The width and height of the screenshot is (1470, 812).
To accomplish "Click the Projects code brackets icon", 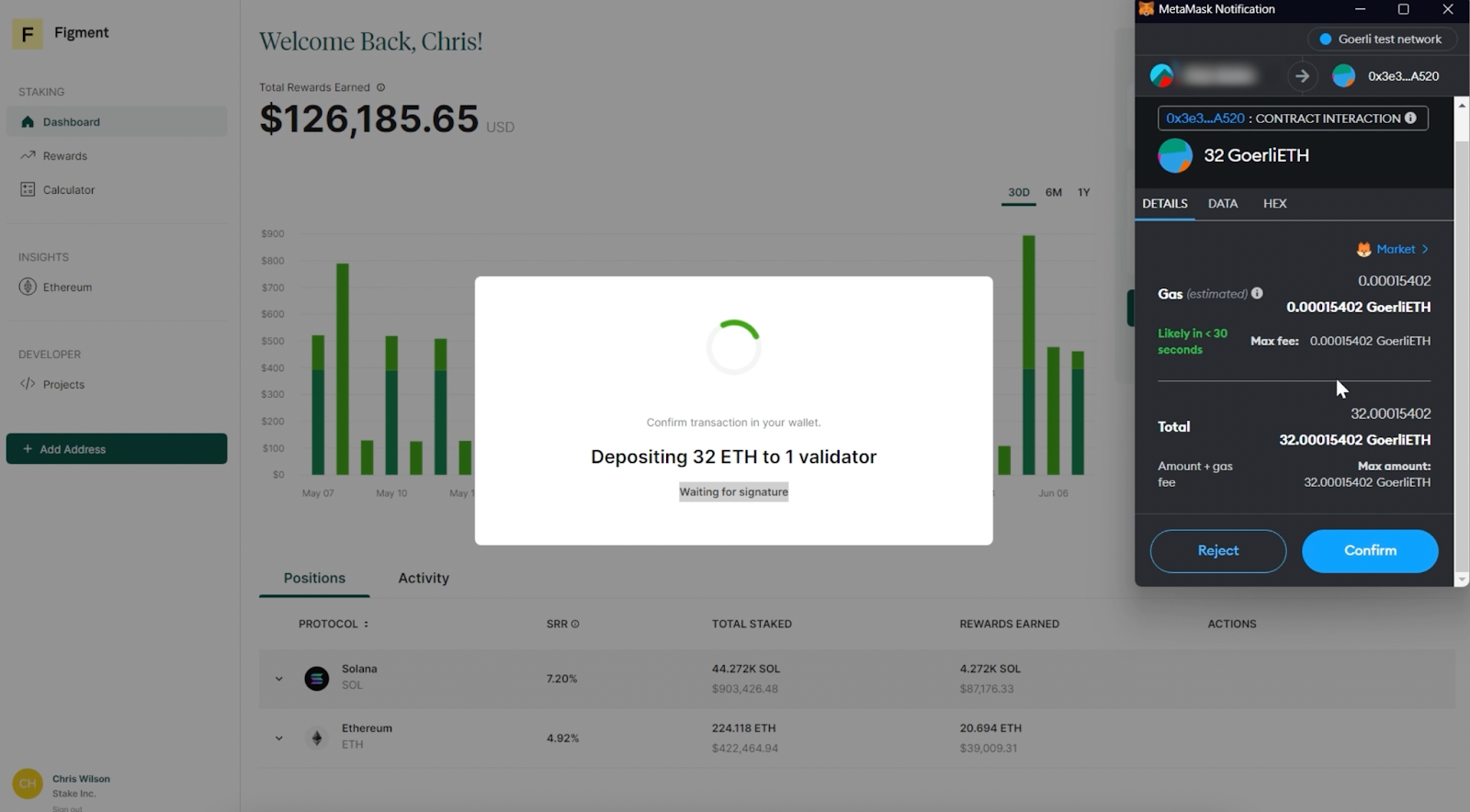I will pos(28,384).
